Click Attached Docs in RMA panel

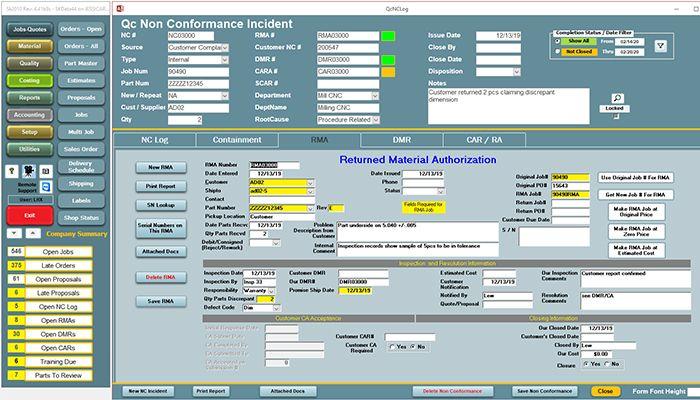[x=161, y=252]
